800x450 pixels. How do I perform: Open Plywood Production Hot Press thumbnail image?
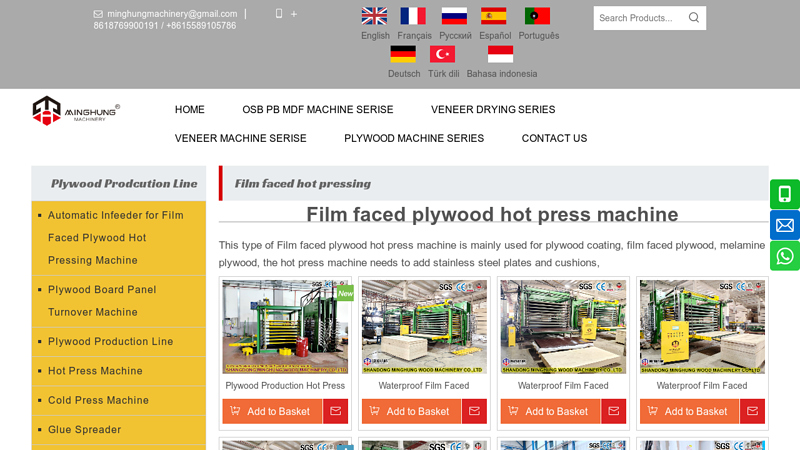tap(285, 327)
